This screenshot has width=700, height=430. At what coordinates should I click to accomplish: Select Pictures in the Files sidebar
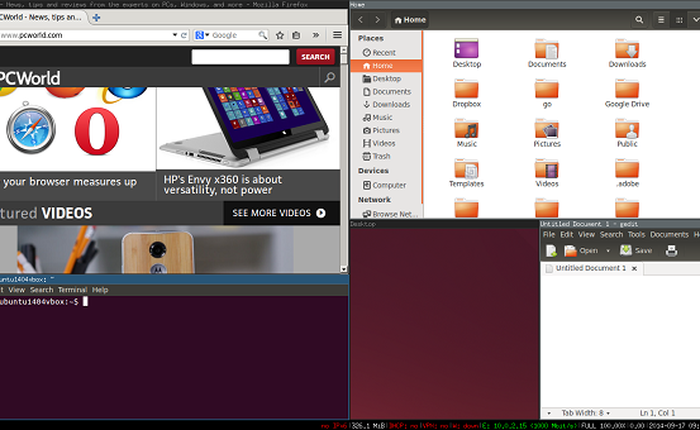381,130
